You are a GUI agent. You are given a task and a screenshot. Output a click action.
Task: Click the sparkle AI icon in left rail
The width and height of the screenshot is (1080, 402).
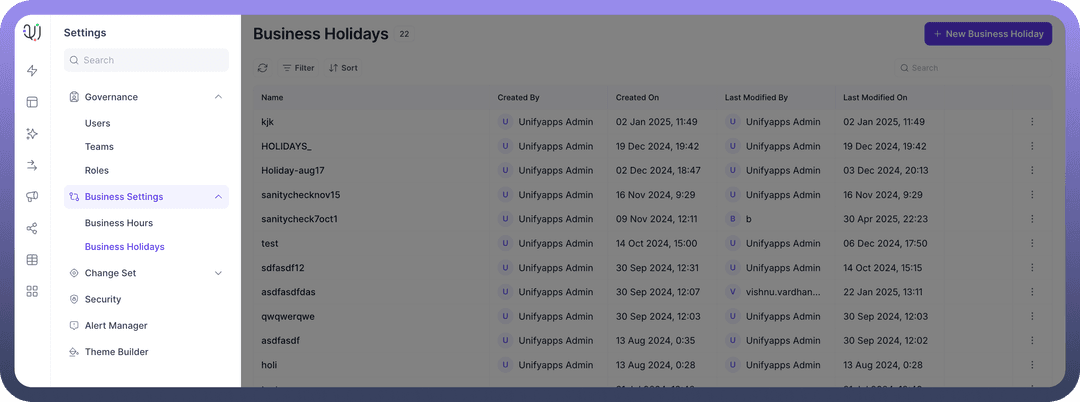[x=32, y=134]
